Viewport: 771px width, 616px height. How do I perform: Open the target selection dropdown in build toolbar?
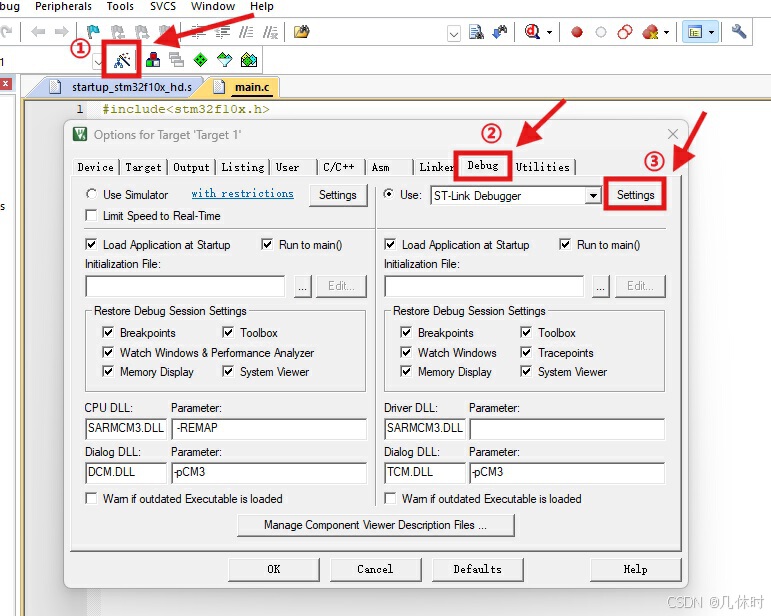pos(98,62)
